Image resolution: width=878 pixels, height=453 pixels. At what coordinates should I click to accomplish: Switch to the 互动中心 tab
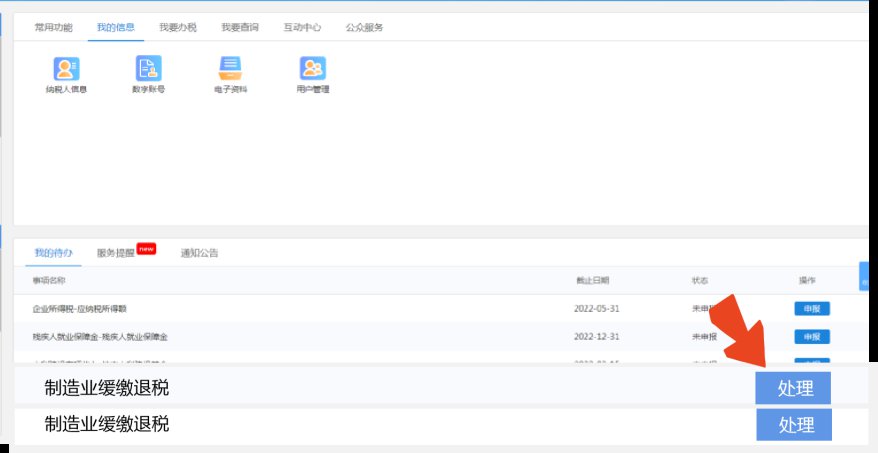(x=302, y=27)
